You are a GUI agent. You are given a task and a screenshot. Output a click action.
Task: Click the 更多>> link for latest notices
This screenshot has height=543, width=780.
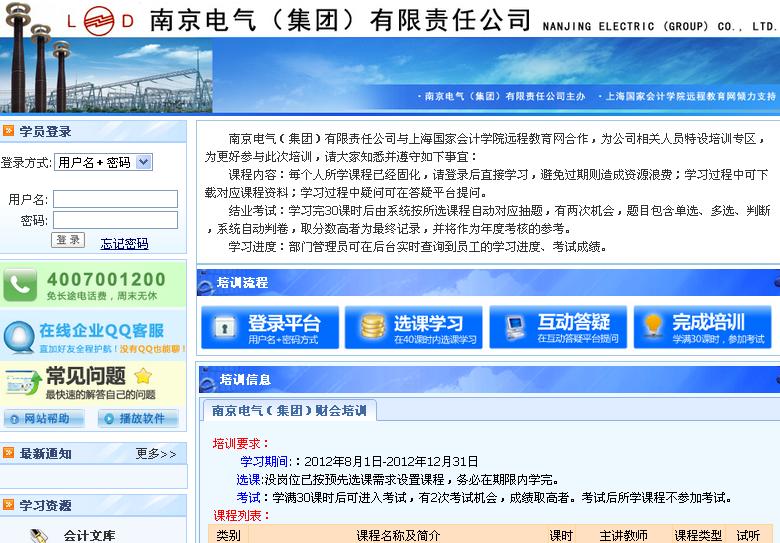point(156,454)
